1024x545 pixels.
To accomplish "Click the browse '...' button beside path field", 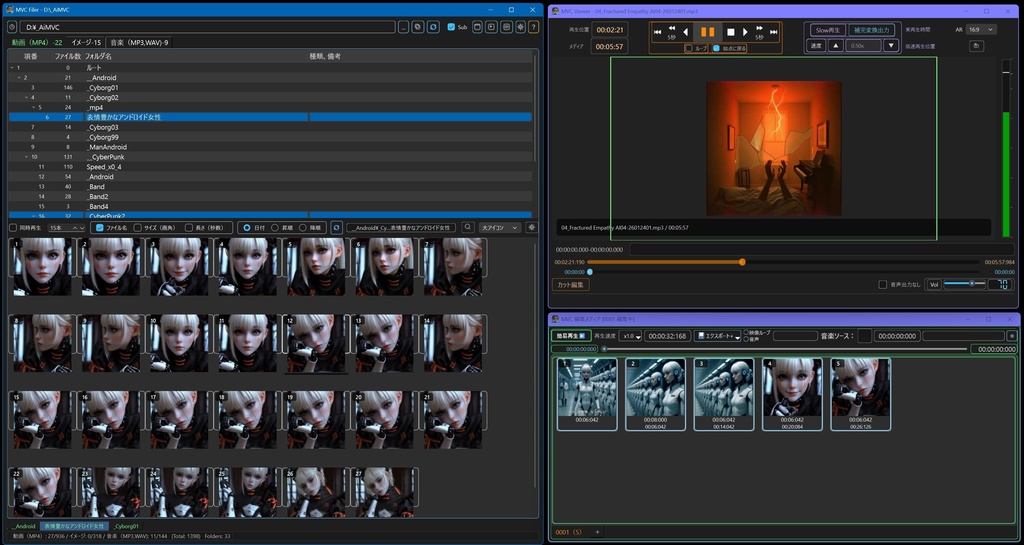I will pos(403,27).
